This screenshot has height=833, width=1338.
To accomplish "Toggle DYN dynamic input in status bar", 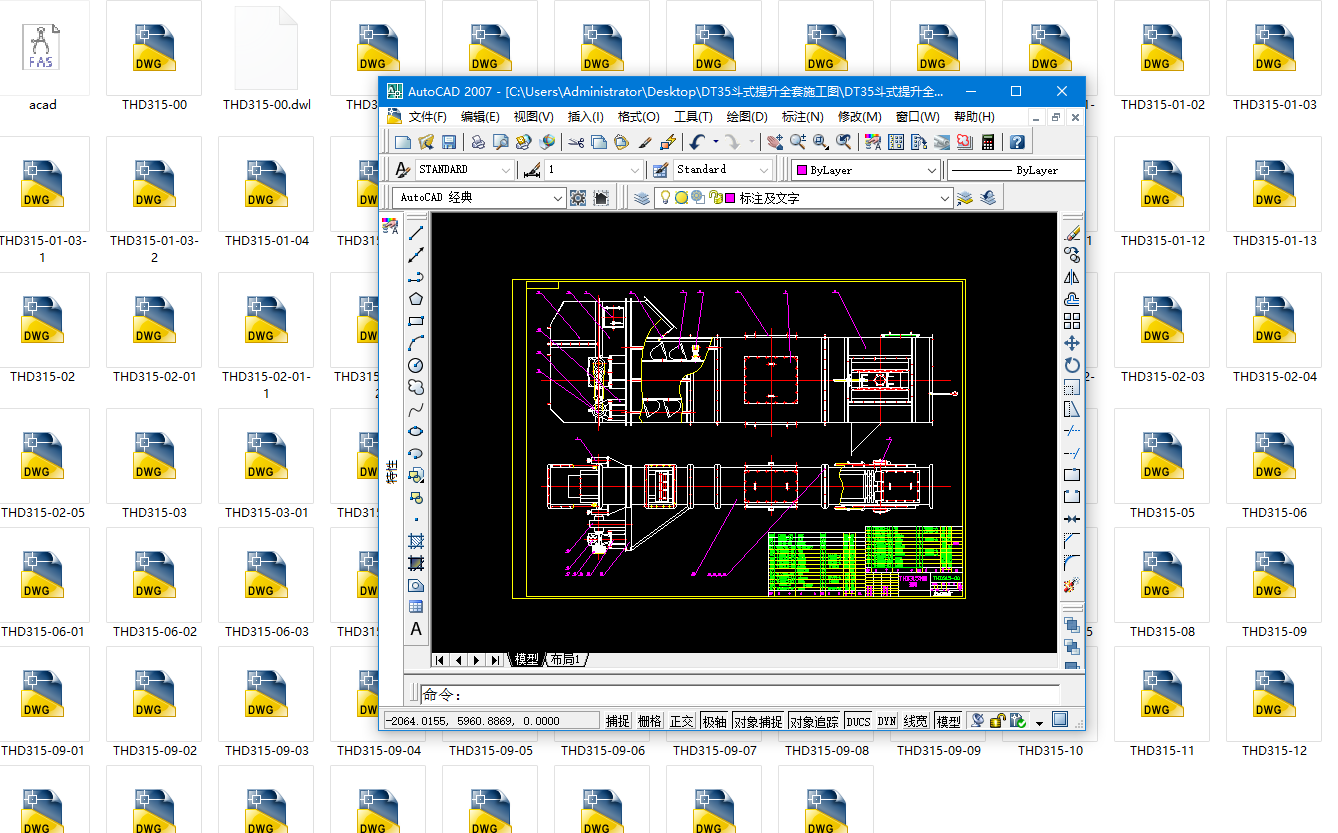I will pyautogui.click(x=887, y=721).
